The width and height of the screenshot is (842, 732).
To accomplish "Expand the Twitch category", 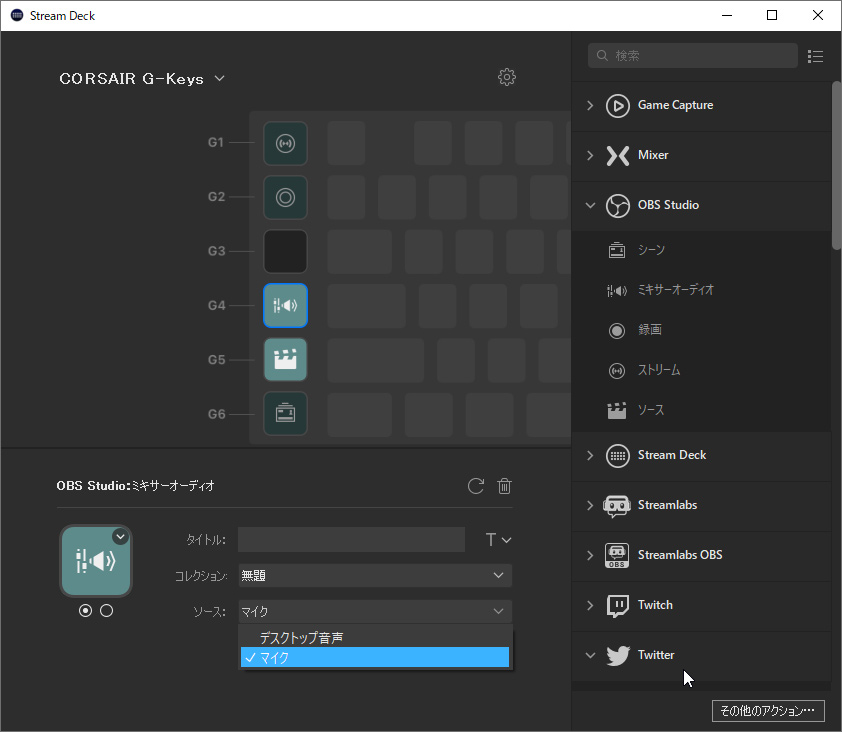I will coord(590,606).
